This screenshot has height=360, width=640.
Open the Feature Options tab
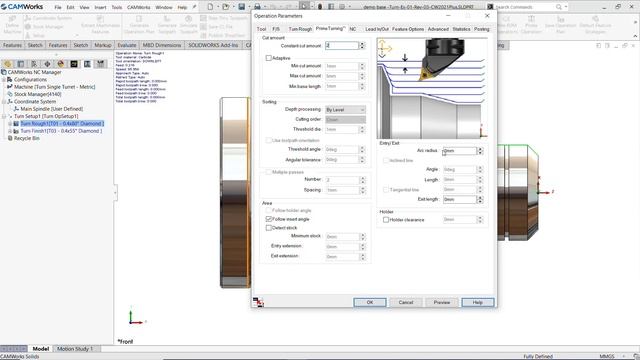tap(408, 29)
